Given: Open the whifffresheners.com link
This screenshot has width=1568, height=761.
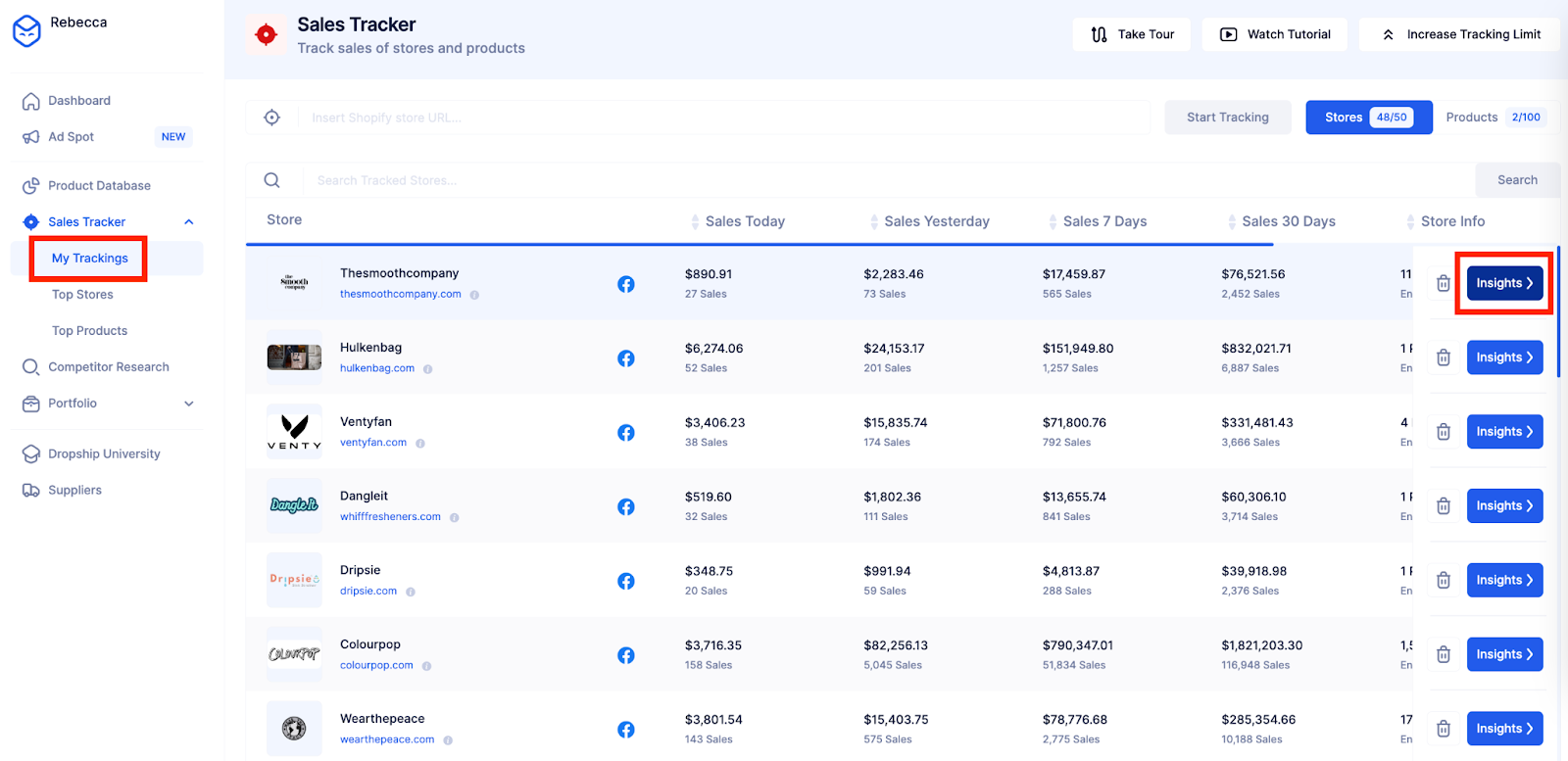Looking at the screenshot, I should coord(390,517).
